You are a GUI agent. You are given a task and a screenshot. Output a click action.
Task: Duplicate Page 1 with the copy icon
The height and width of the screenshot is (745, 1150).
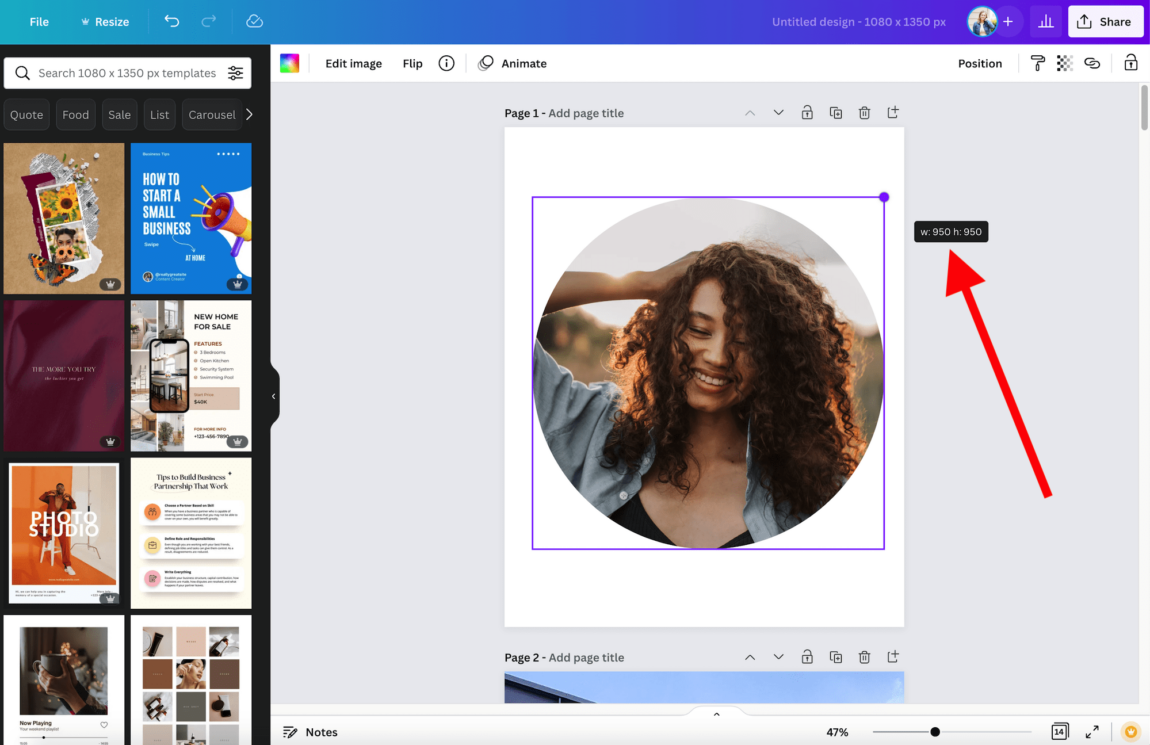tap(836, 112)
